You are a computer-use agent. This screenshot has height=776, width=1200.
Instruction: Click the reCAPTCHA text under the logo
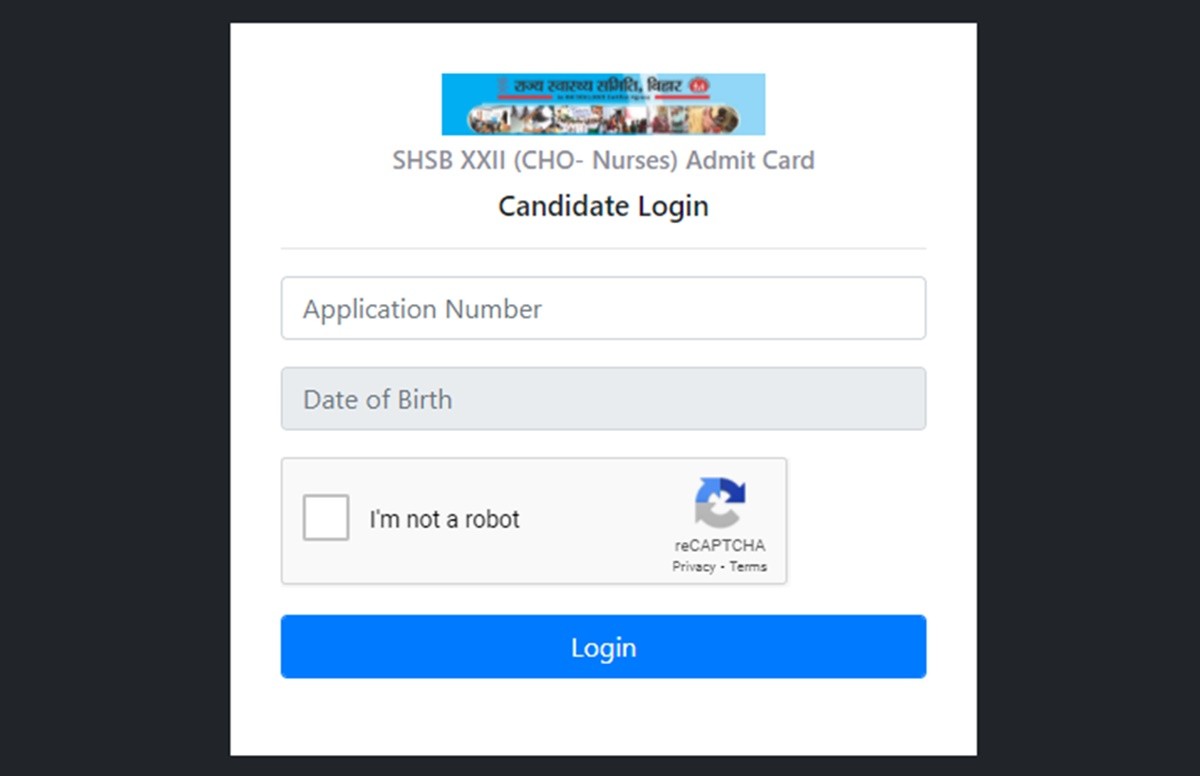(x=720, y=546)
